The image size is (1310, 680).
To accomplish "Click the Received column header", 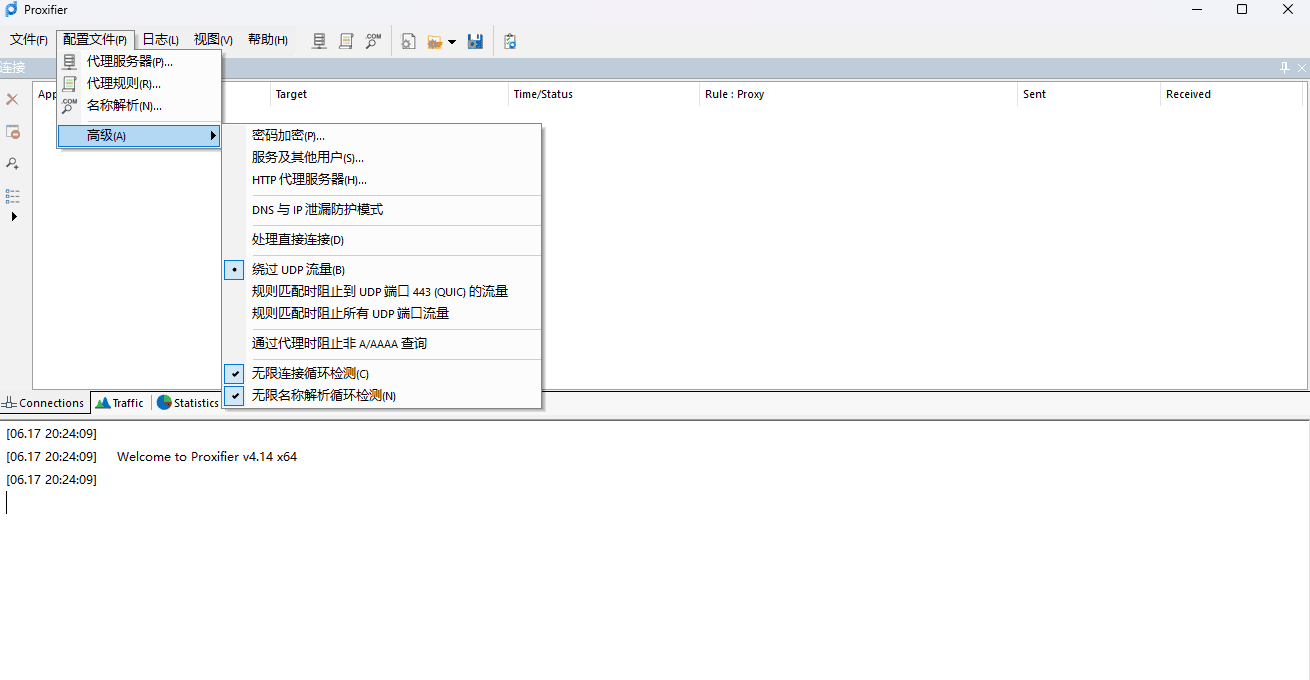I will click(x=1234, y=94).
